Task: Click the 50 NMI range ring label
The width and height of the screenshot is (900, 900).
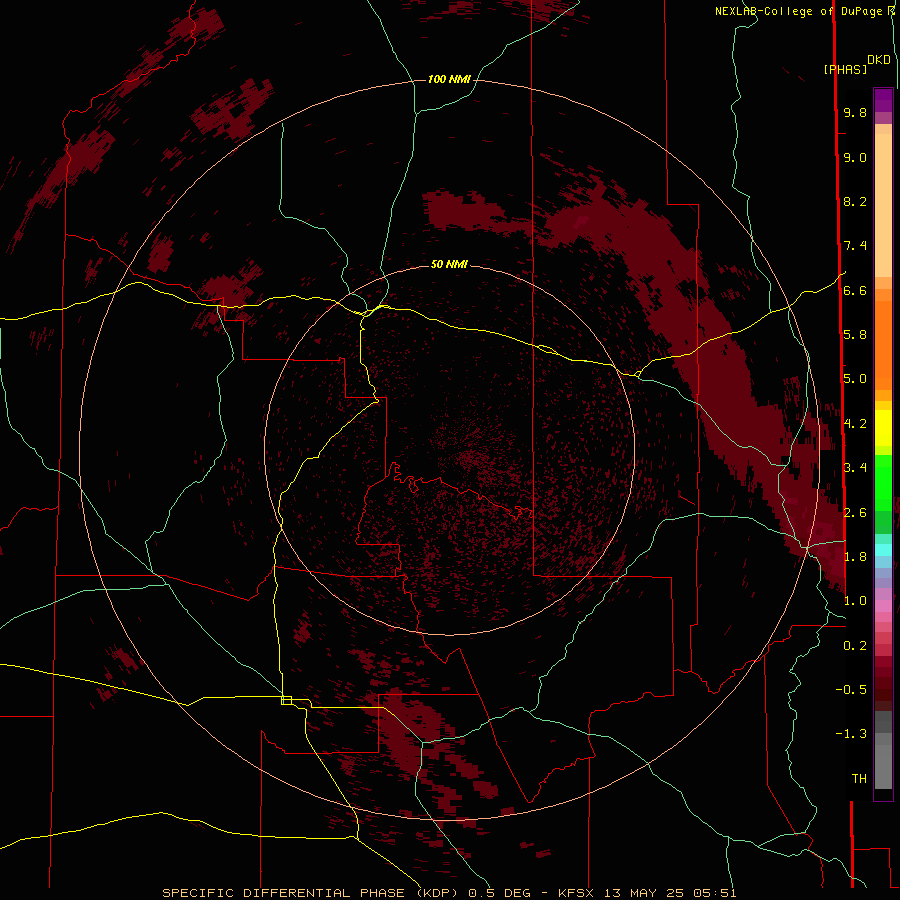Action: coord(449,264)
